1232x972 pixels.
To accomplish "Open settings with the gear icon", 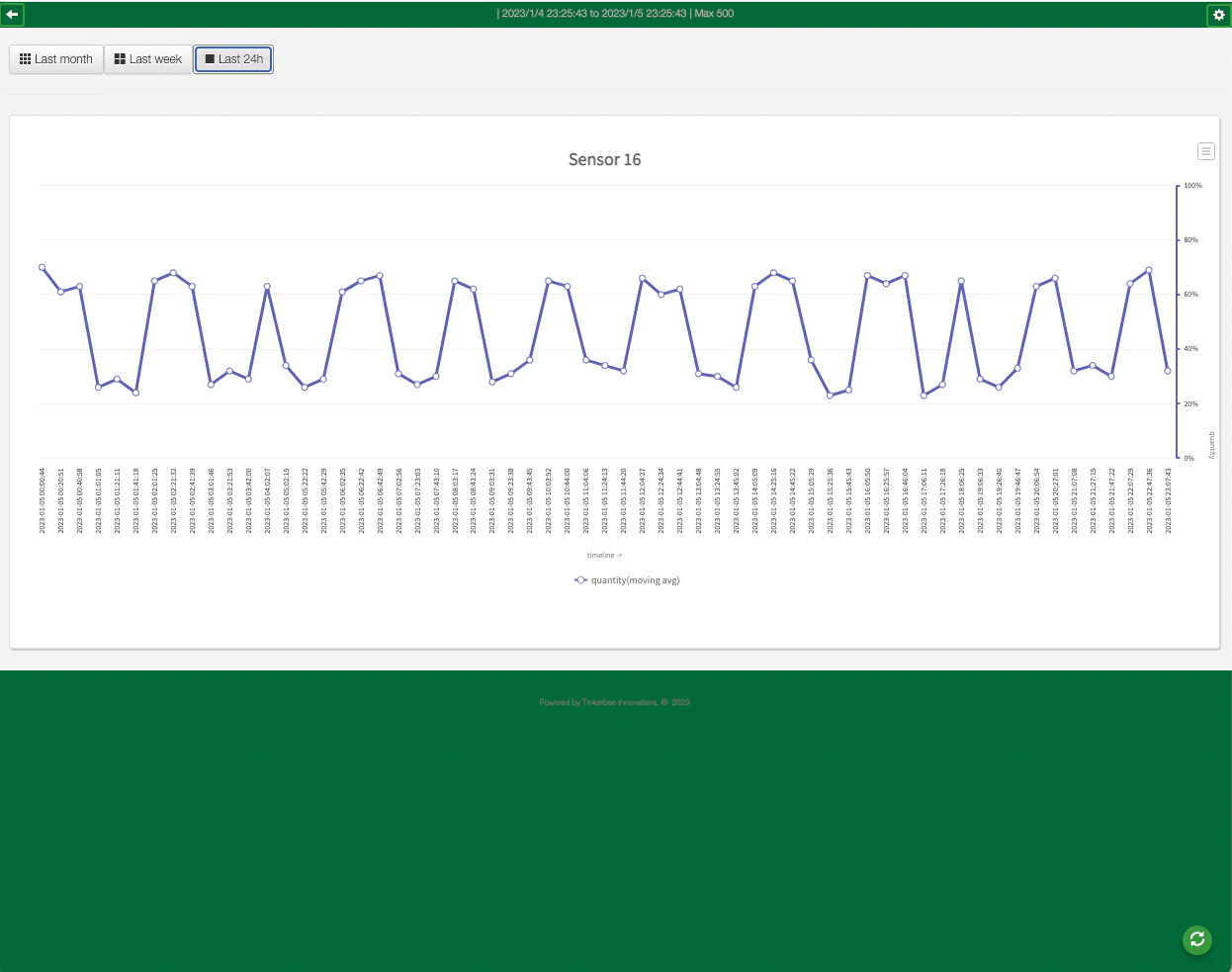I will [1218, 15].
